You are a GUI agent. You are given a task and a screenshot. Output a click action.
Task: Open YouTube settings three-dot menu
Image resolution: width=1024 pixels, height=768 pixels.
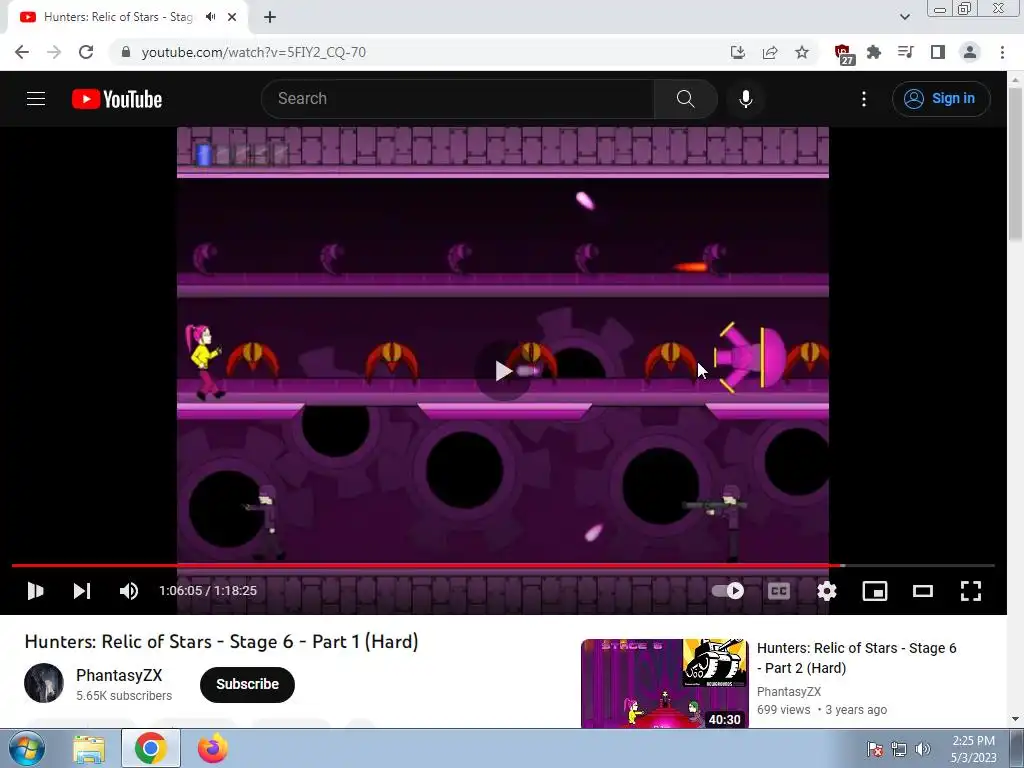click(863, 99)
